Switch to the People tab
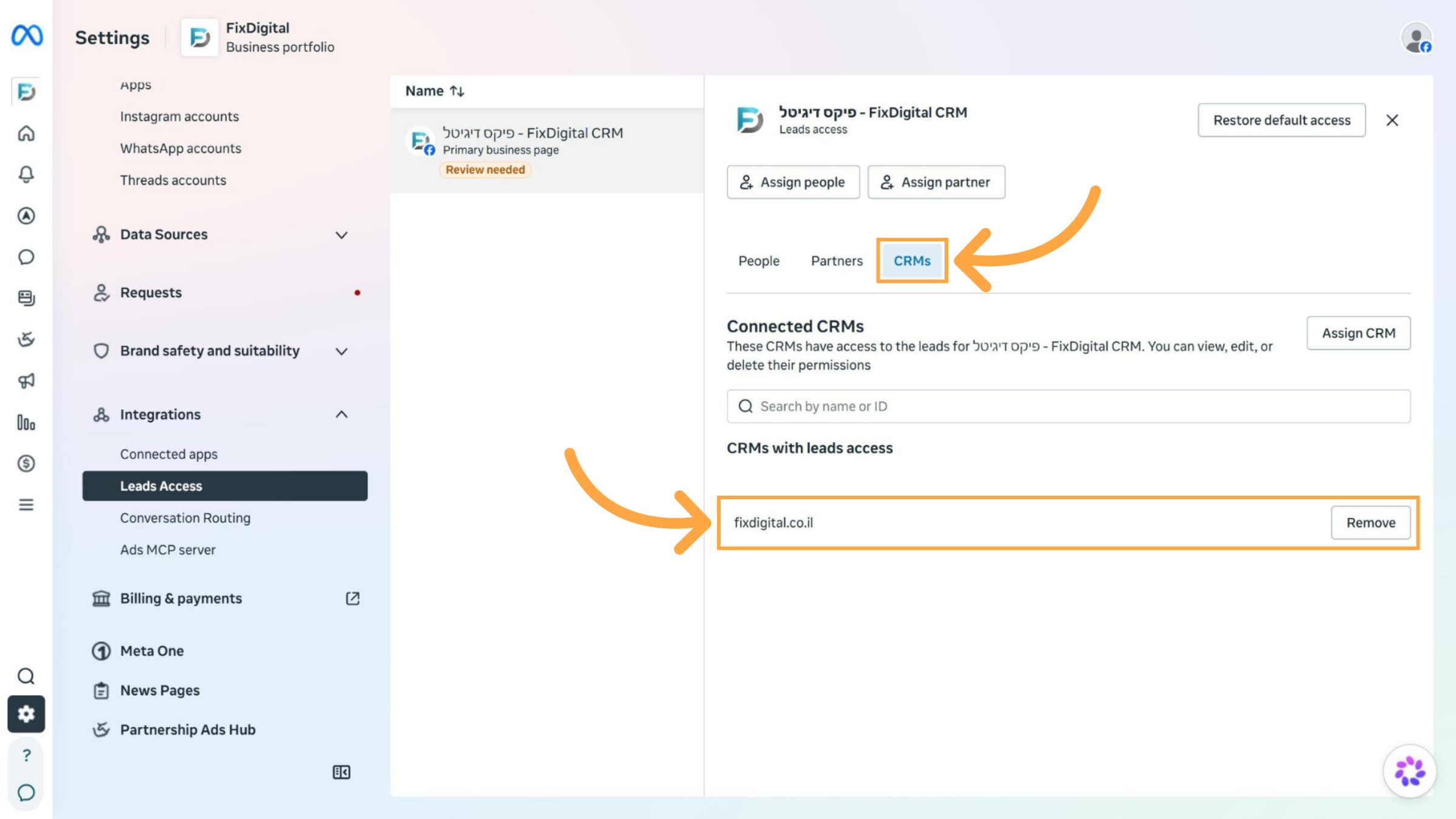 [x=759, y=261]
